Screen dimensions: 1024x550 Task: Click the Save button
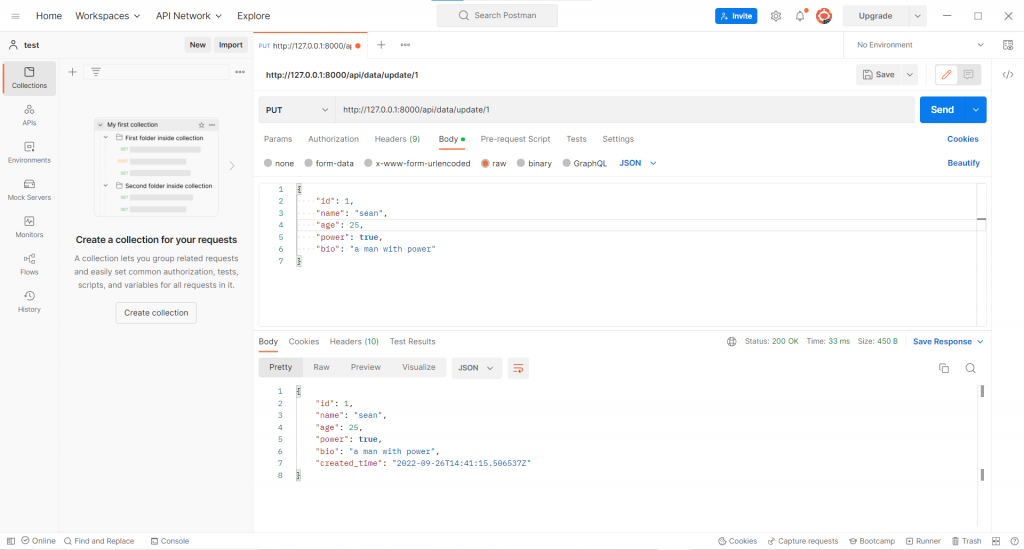(878, 74)
